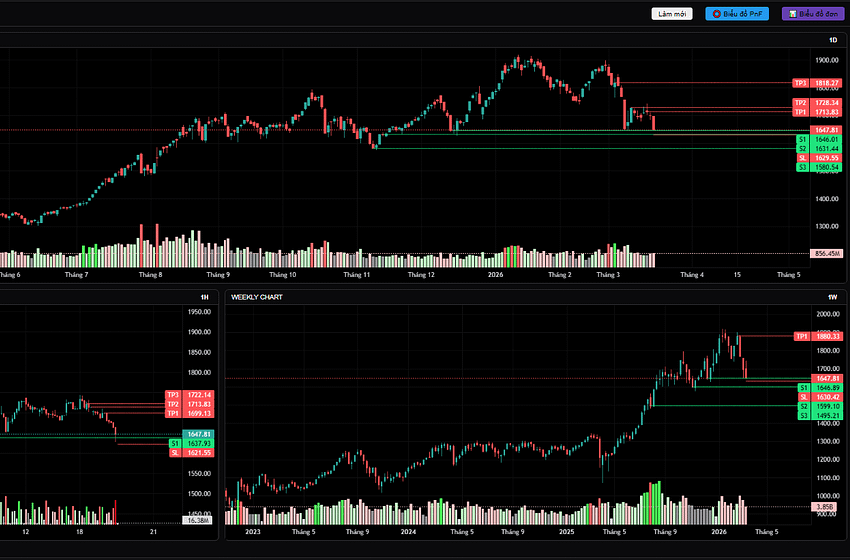This screenshot has height=560, width=850.
Task: Click the WEEKLY CHART panel title
Action: (x=256, y=297)
